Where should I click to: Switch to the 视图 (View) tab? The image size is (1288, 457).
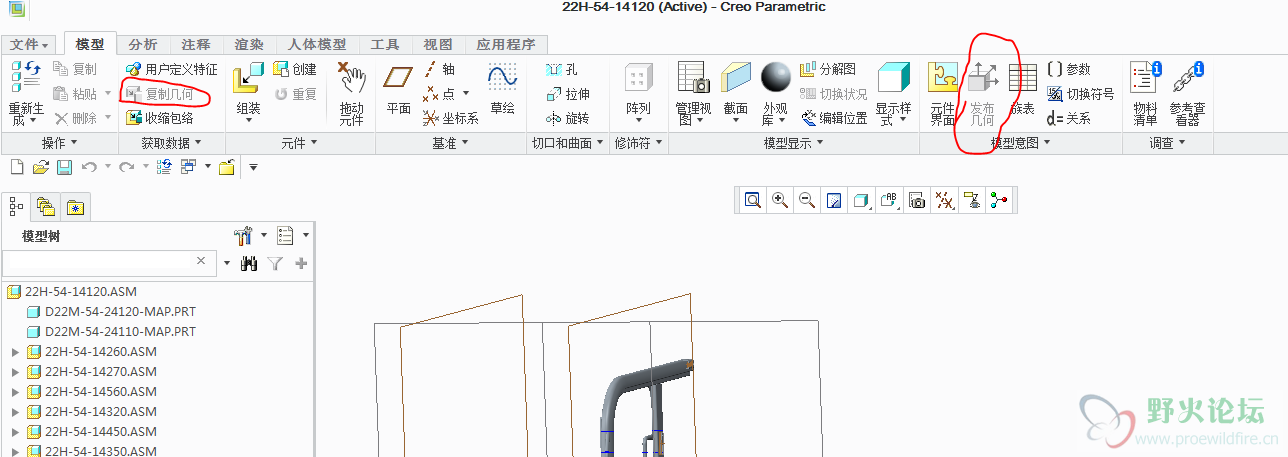point(438,45)
